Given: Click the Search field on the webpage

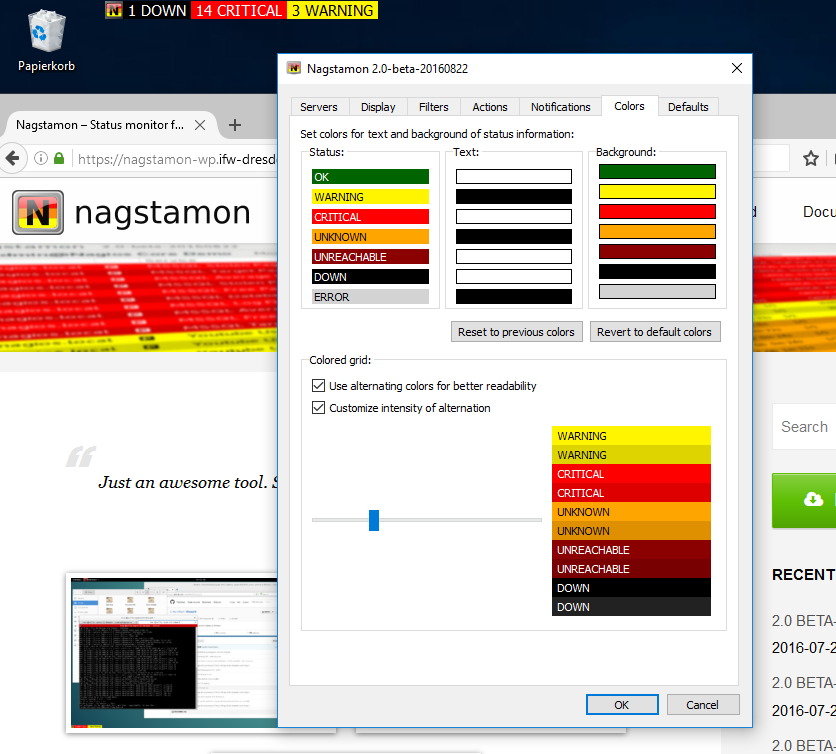Looking at the screenshot, I should (x=804, y=427).
